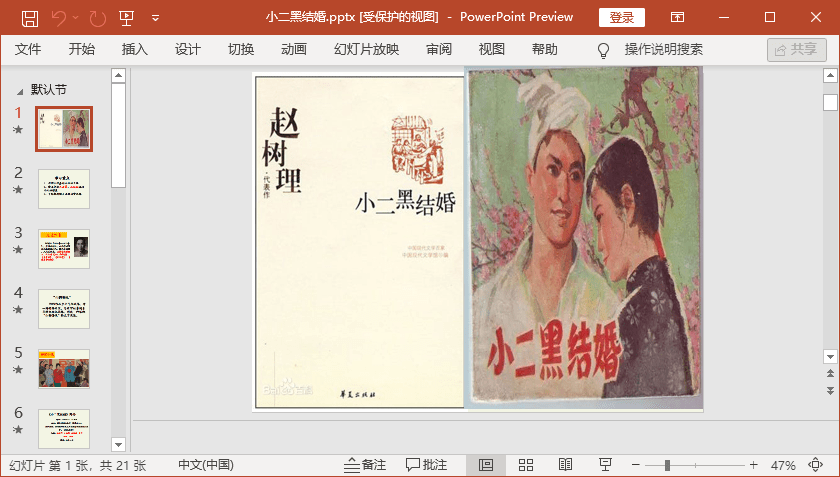Save the presentation using the floppy disk icon
Viewport: 840px width, 477px height.
(29, 18)
